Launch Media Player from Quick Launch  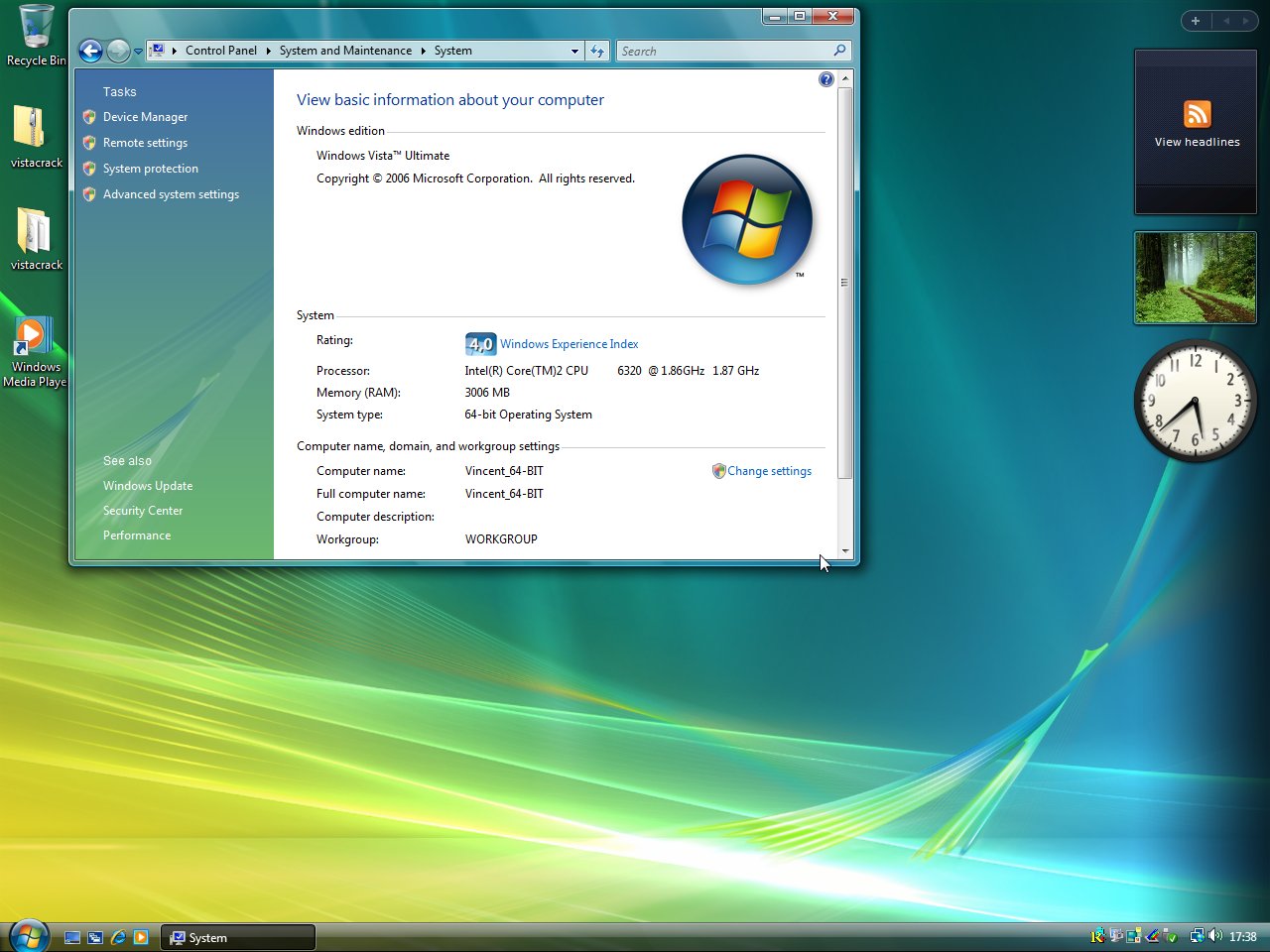pos(141,937)
